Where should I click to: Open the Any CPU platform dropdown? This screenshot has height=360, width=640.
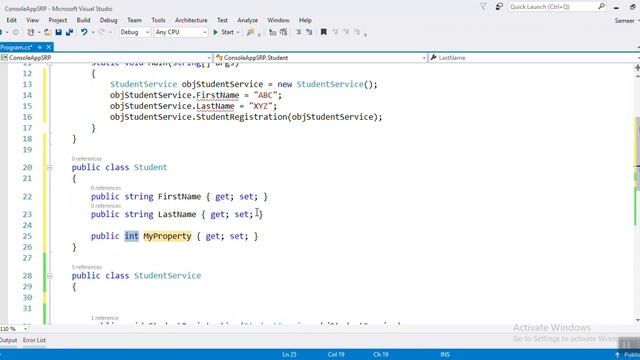[181, 32]
